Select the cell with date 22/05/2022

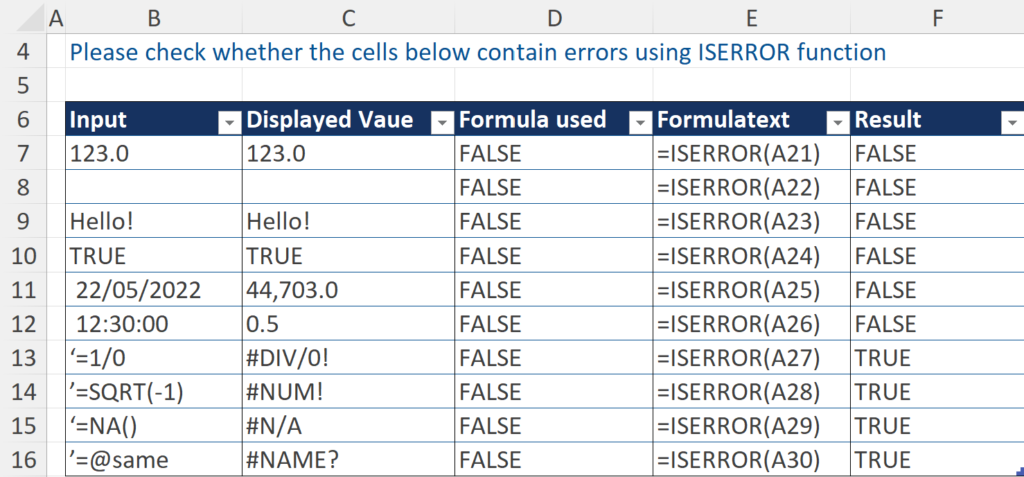click(x=152, y=290)
